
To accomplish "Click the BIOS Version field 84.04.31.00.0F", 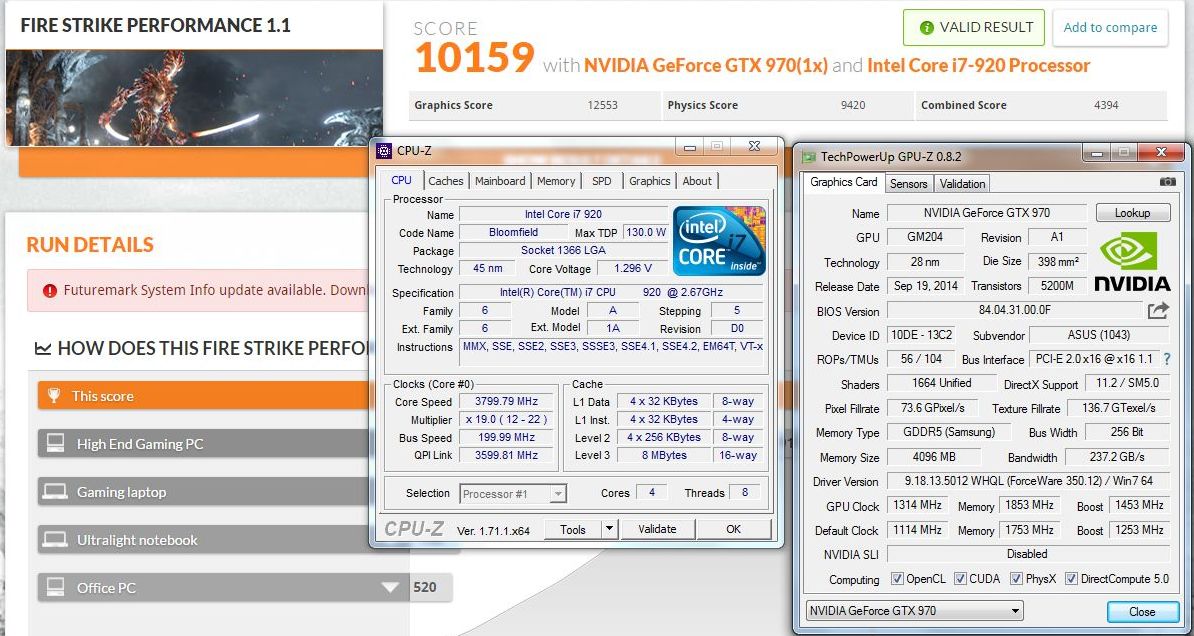I will 1014,310.
